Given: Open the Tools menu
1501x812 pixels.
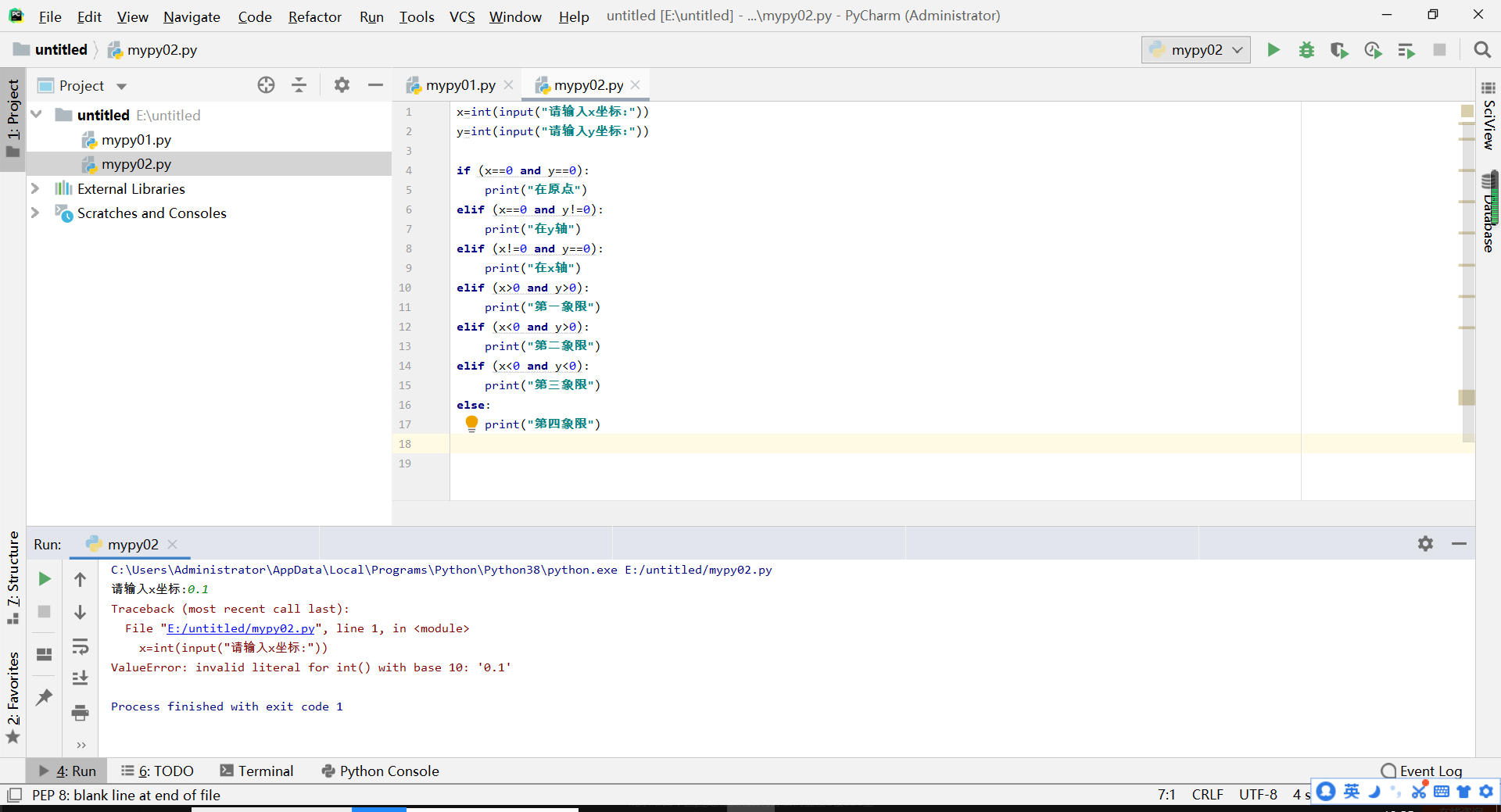Looking at the screenshot, I should tap(417, 16).
